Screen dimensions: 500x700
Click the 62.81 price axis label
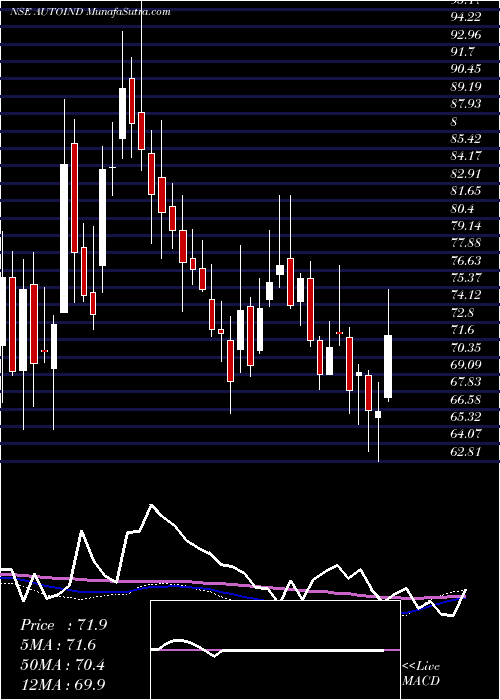point(466,451)
